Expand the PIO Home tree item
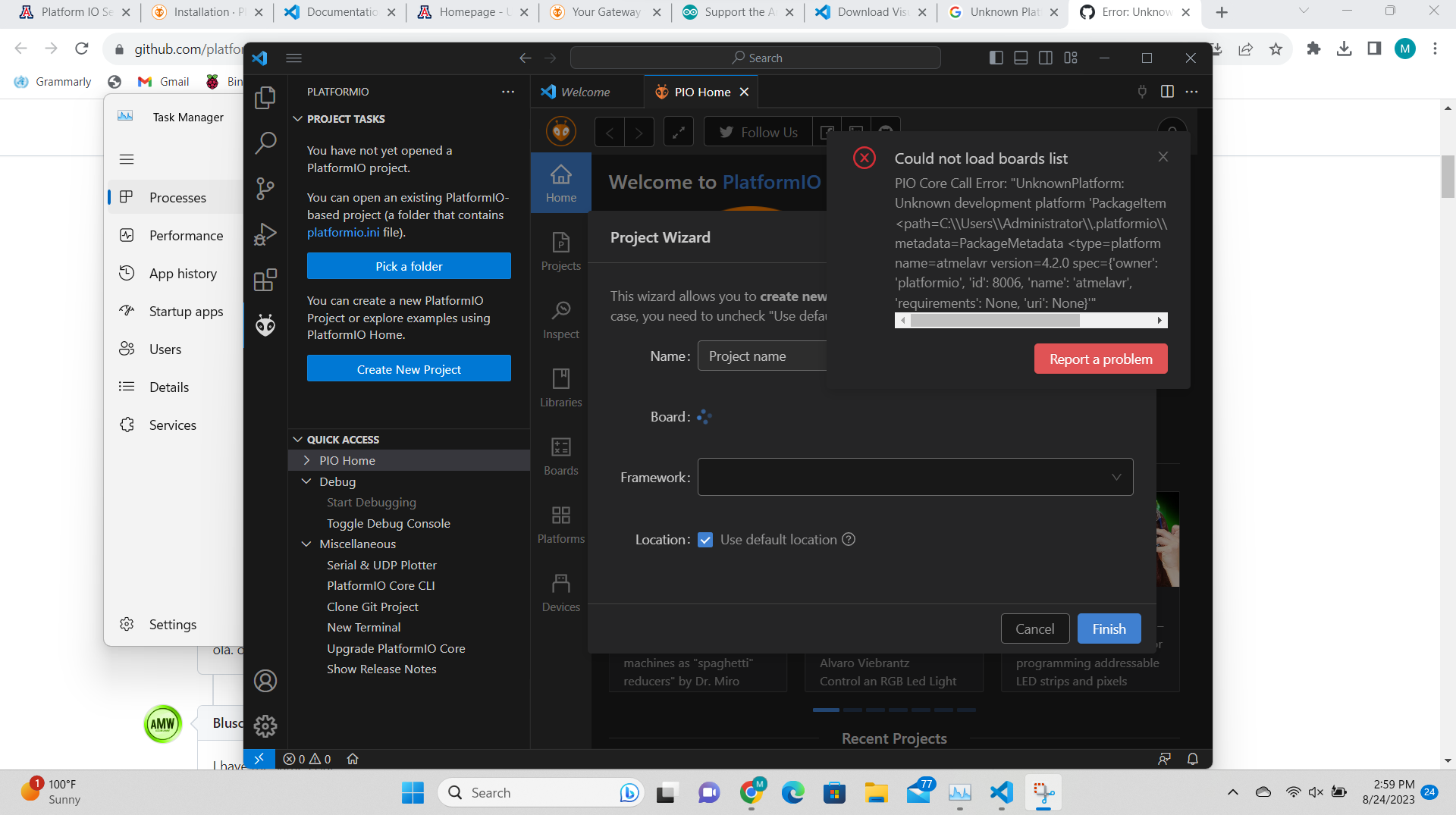Screen dimensions: 1456x815 tap(306, 460)
